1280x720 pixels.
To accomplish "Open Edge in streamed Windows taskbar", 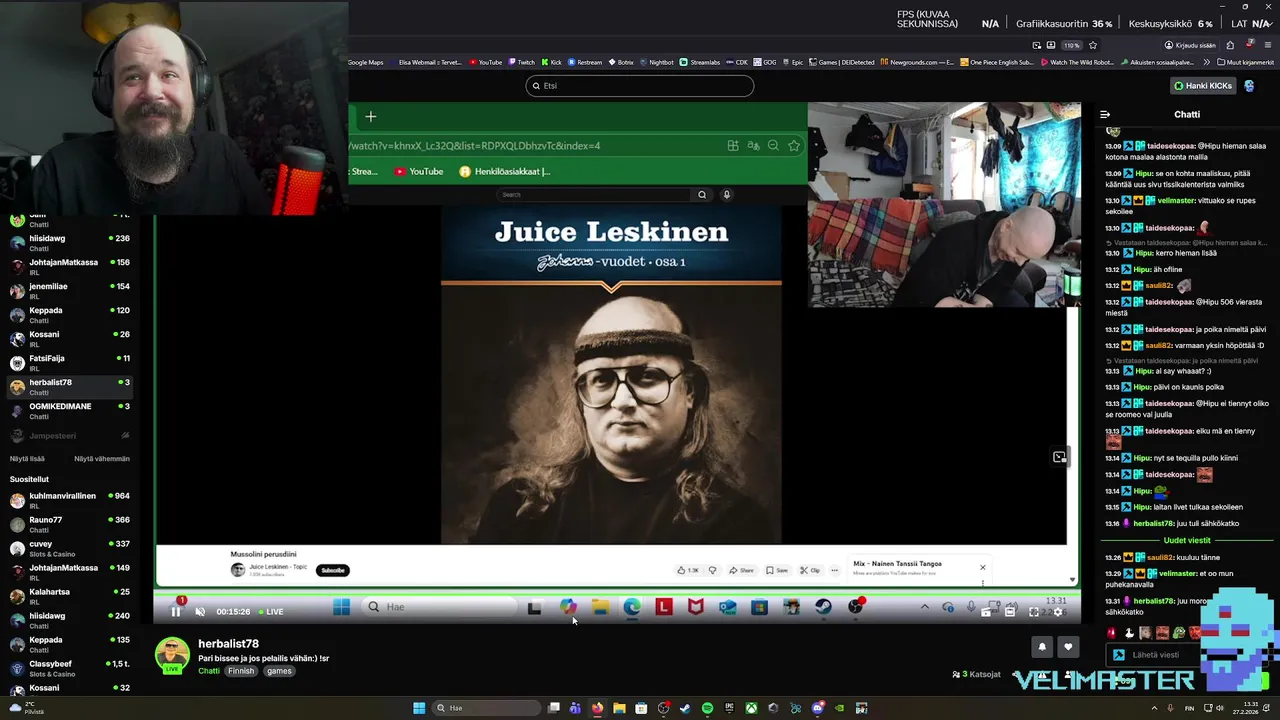I will (632, 607).
